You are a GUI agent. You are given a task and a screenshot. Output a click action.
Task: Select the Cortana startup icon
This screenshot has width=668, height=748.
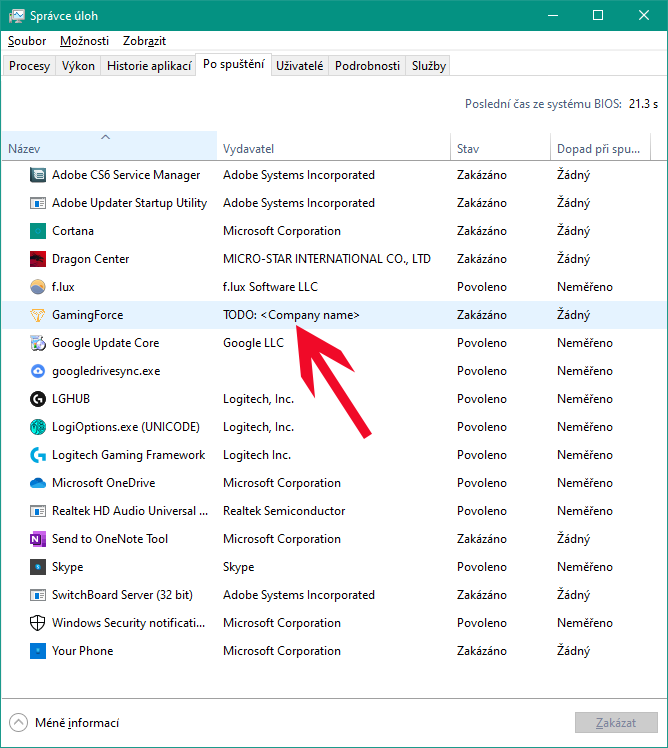pyautogui.click(x=38, y=231)
